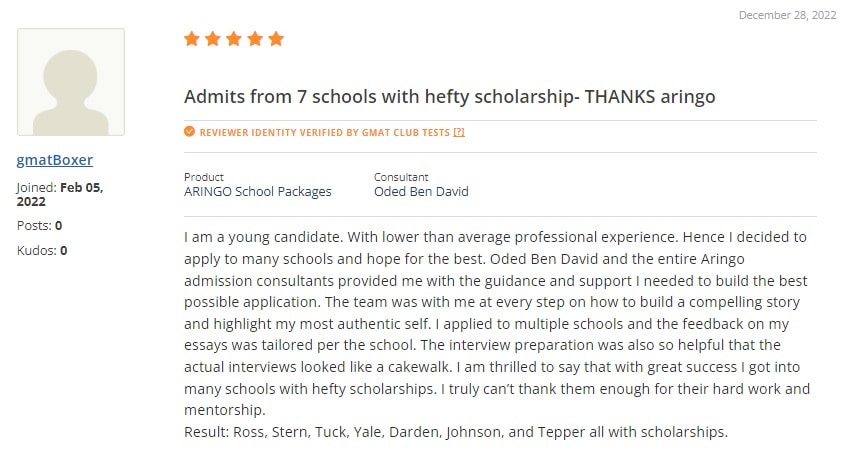Click the Result line listing admitted schools
The width and height of the screenshot is (845, 450).
(x=456, y=432)
